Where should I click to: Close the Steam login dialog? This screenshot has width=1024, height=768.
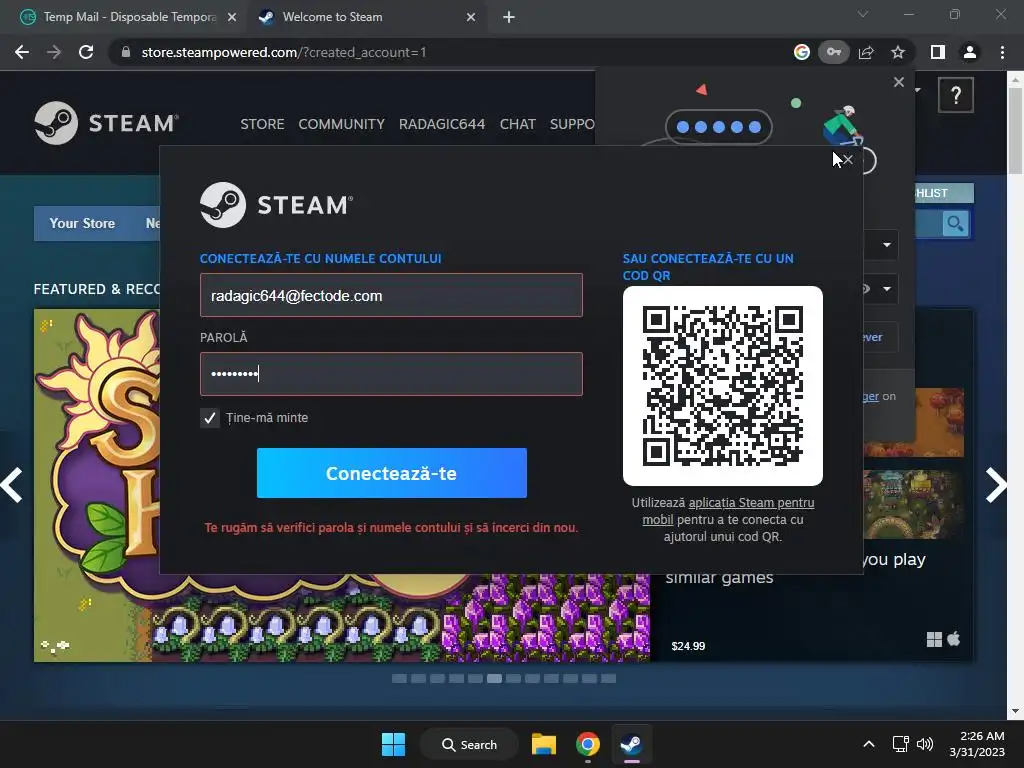pos(848,159)
